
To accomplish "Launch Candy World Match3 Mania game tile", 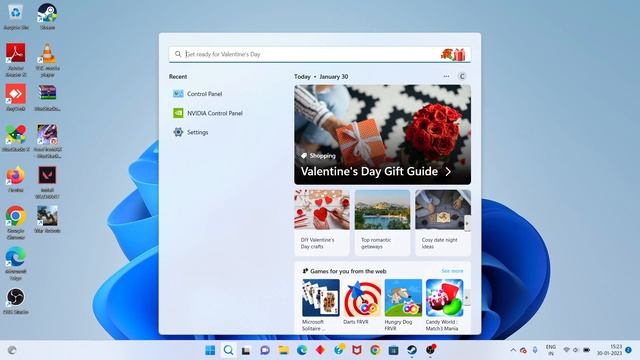I will pyautogui.click(x=444, y=305).
